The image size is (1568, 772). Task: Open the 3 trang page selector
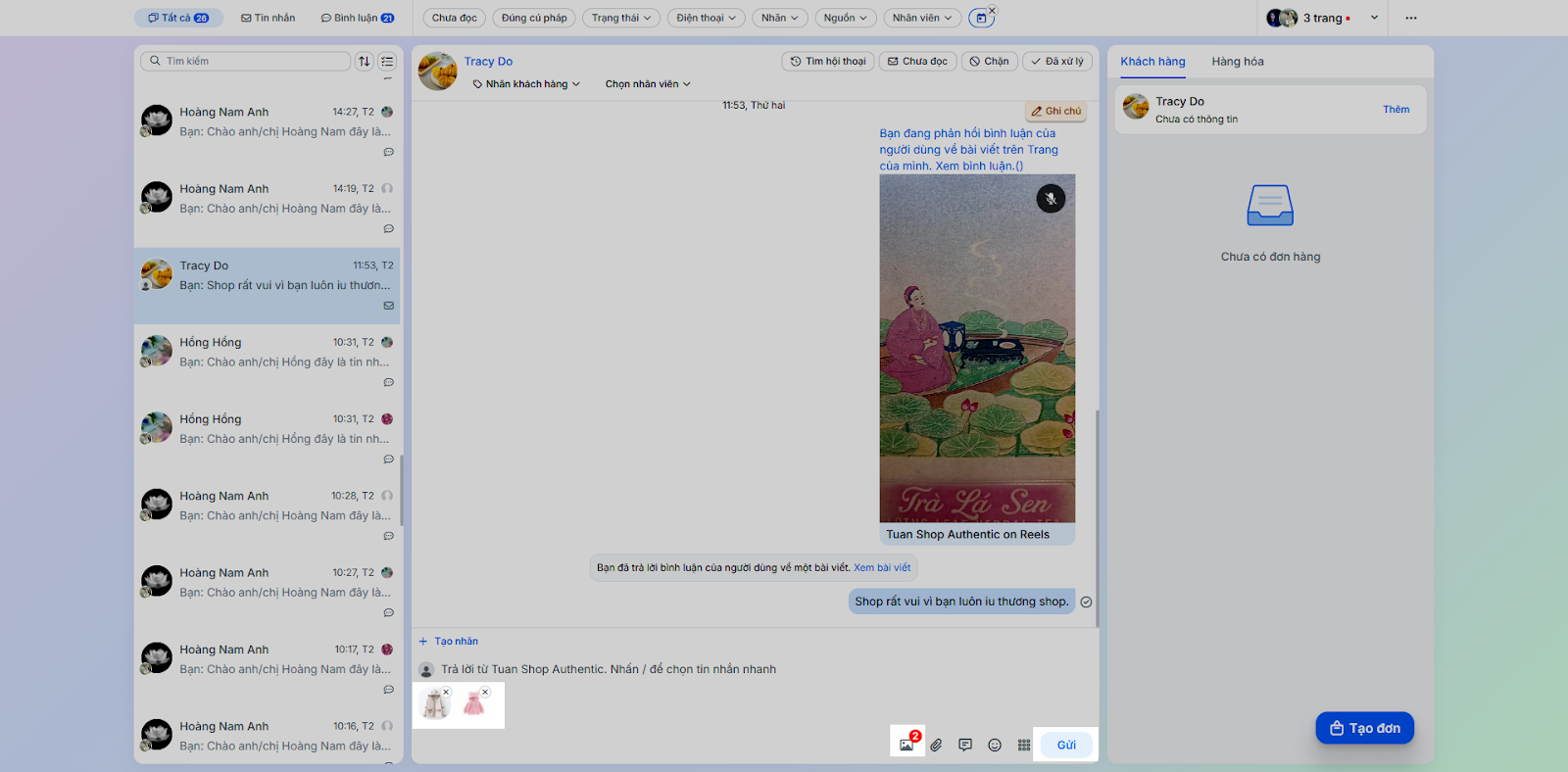[1323, 18]
